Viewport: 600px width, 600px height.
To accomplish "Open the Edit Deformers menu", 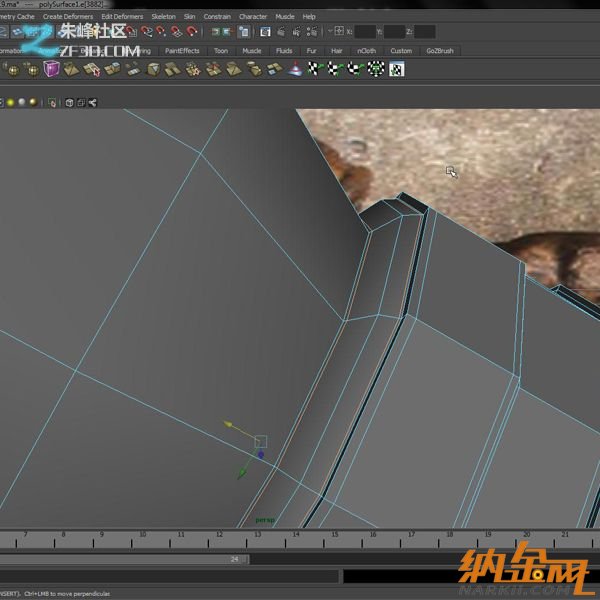I will [x=122, y=16].
